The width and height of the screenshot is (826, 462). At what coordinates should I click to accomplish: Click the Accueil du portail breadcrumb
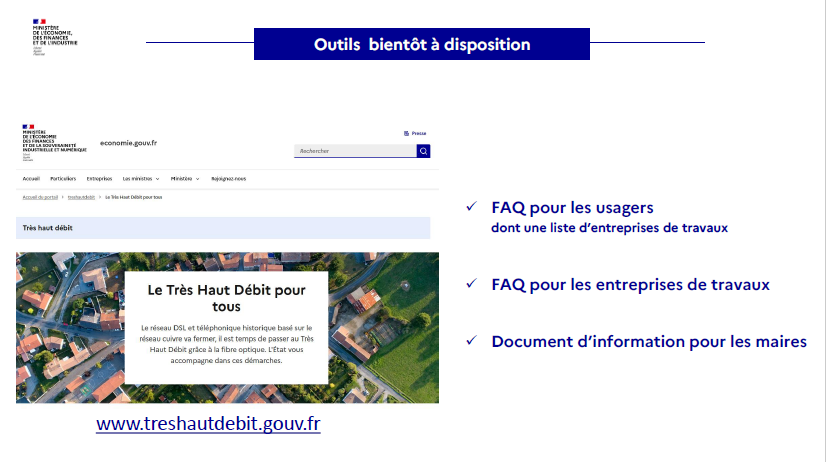tap(39, 198)
